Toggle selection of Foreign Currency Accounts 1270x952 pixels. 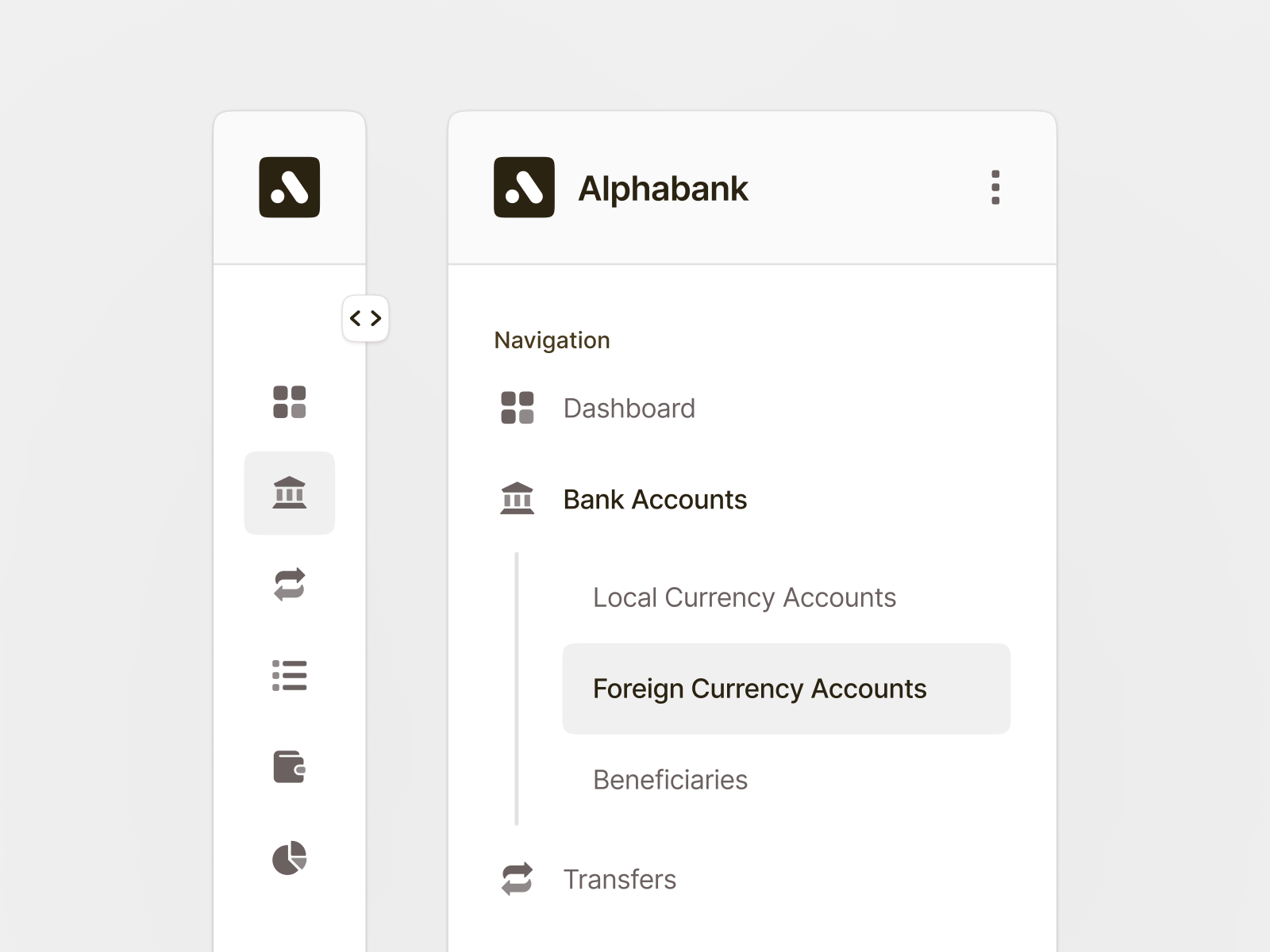[760, 689]
